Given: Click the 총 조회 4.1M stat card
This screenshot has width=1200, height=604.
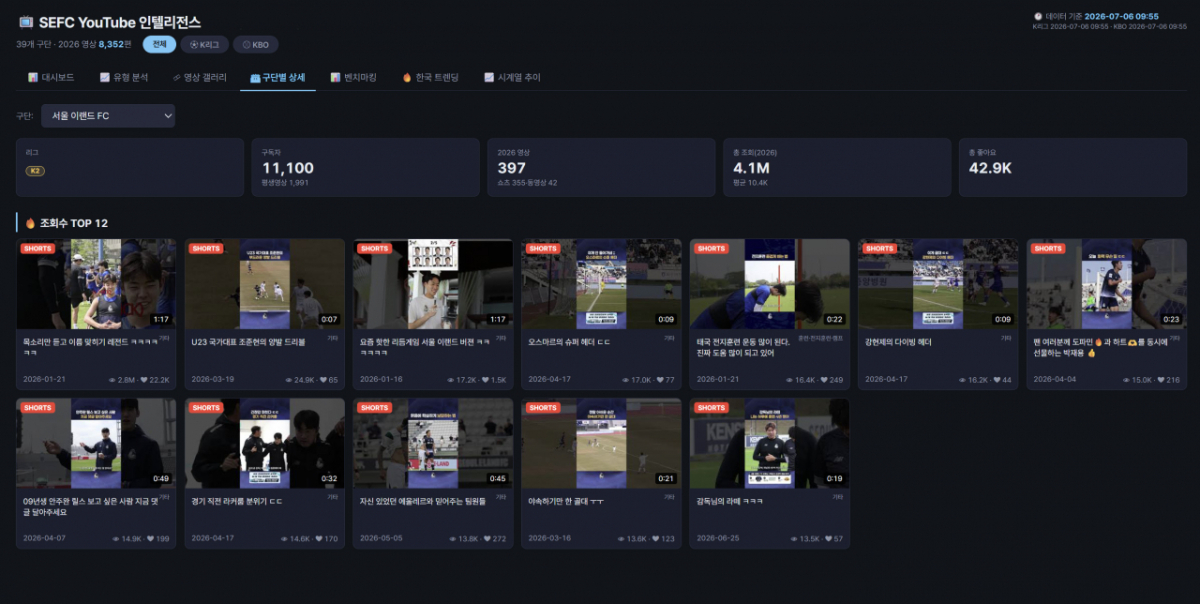Looking at the screenshot, I should 837,167.
